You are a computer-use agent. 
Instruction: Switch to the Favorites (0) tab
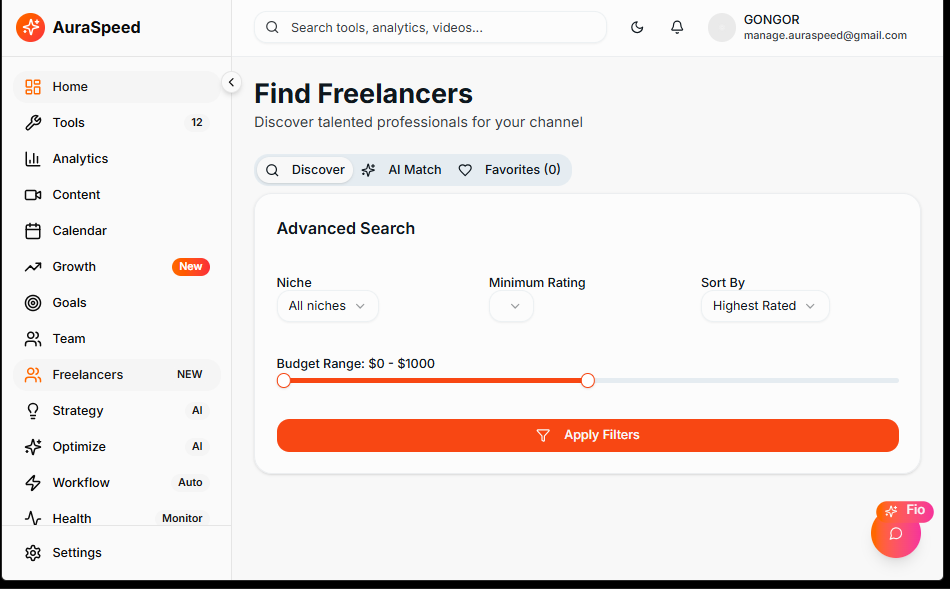509,170
